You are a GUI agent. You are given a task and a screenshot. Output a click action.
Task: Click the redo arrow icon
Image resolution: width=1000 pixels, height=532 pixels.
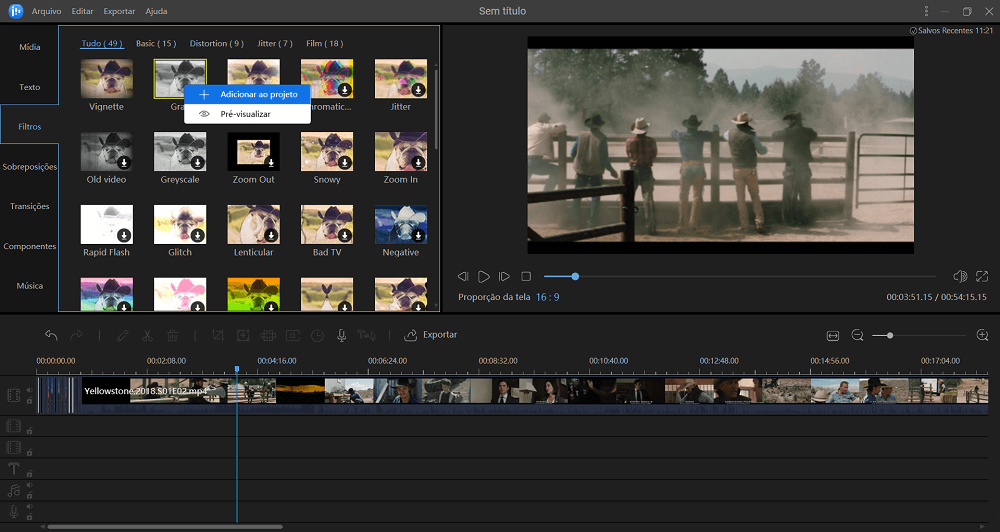click(x=76, y=335)
